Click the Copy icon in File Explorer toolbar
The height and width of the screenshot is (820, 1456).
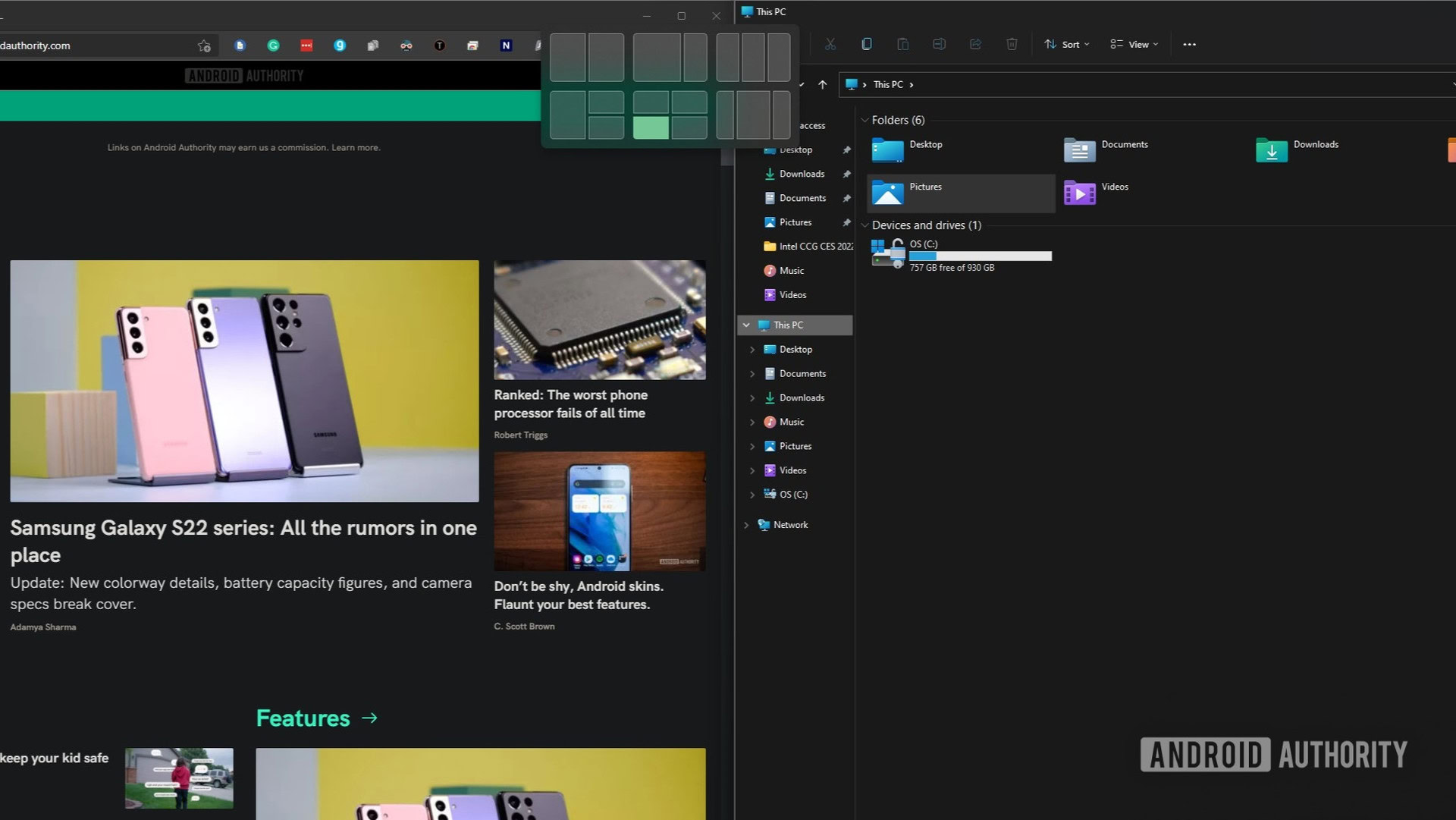(866, 44)
